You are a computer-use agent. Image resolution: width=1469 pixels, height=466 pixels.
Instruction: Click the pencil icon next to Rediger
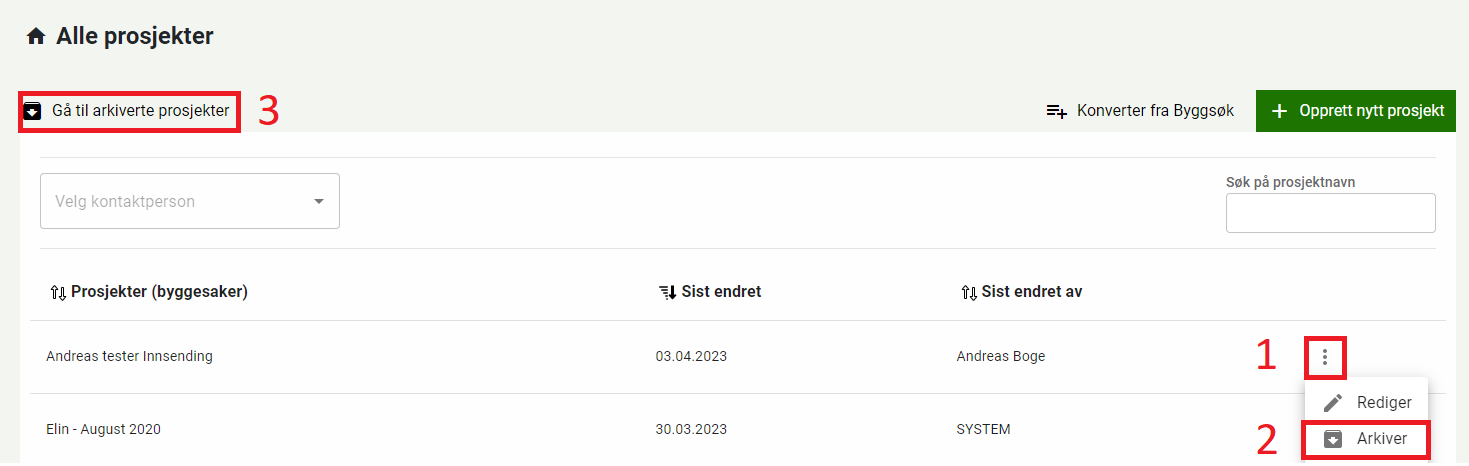[x=1333, y=402]
